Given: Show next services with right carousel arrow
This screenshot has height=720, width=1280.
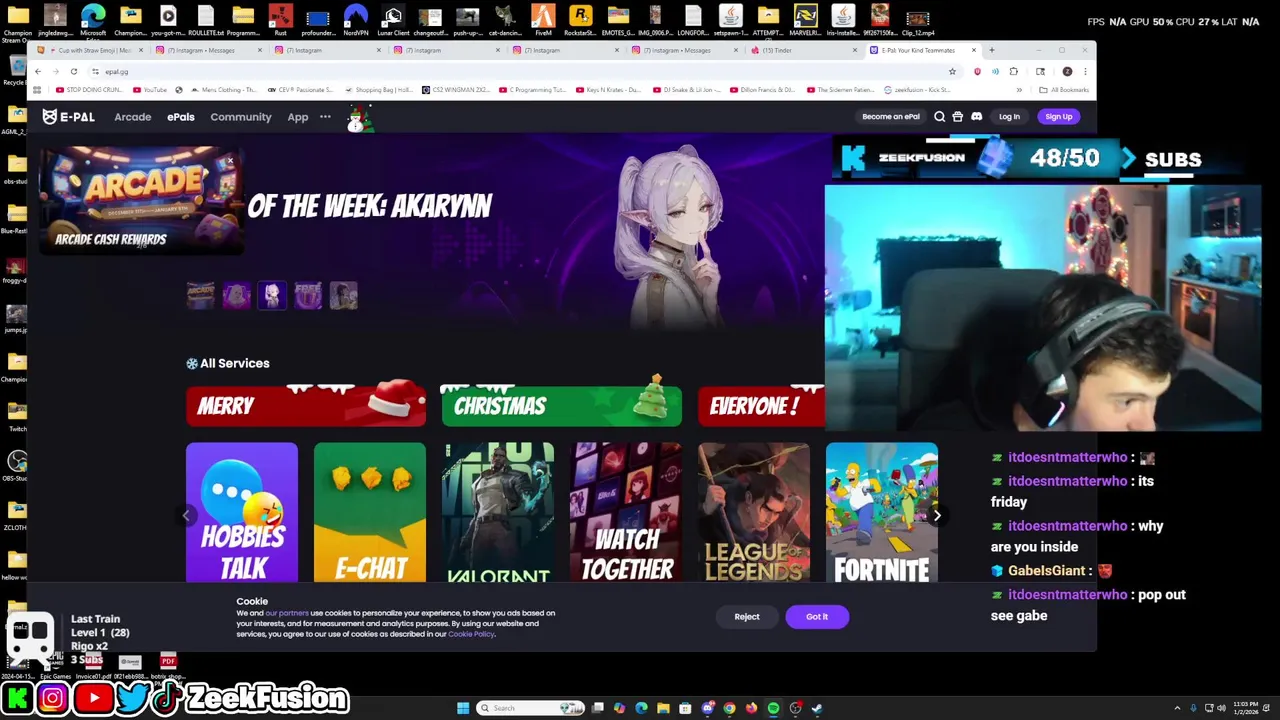Looking at the screenshot, I should [937, 516].
